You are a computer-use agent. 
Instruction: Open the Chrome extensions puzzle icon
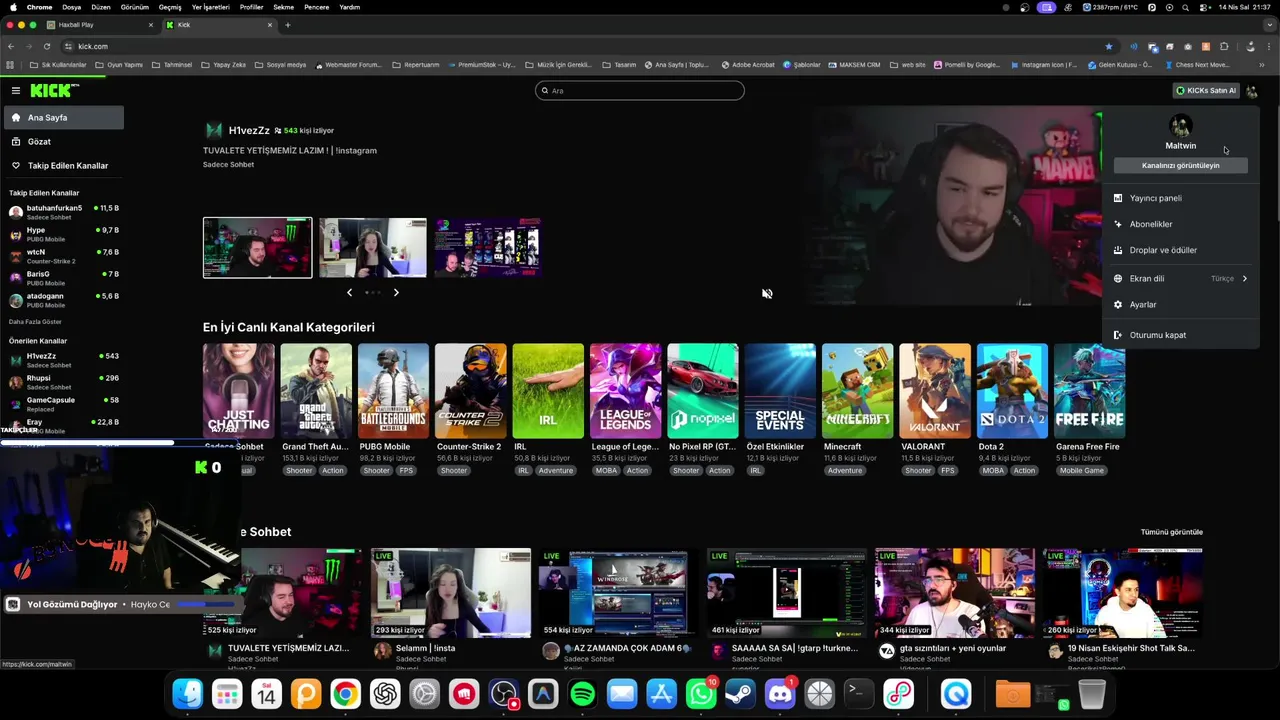pos(1224,46)
